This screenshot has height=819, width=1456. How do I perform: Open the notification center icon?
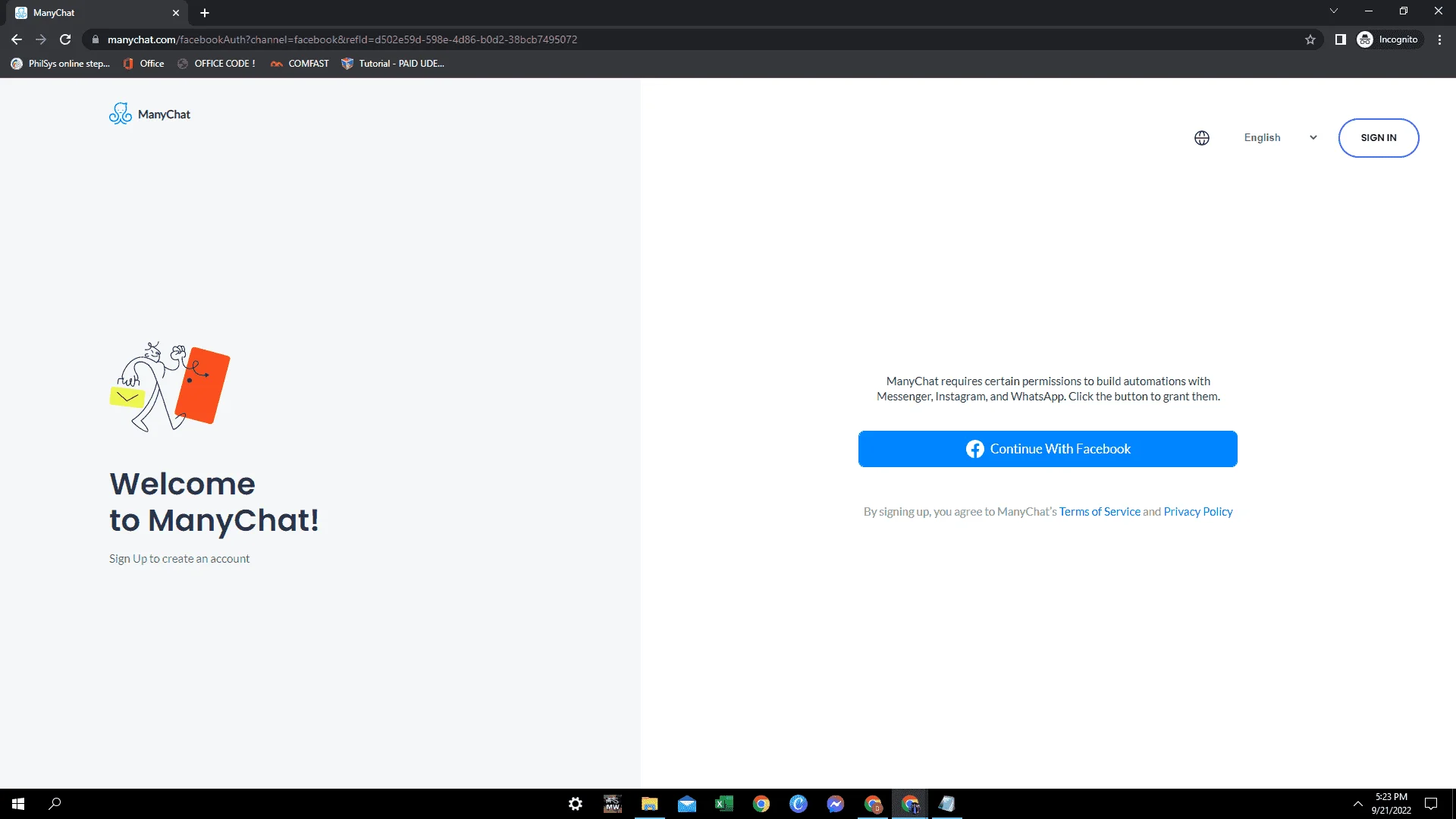[x=1431, y=804]
